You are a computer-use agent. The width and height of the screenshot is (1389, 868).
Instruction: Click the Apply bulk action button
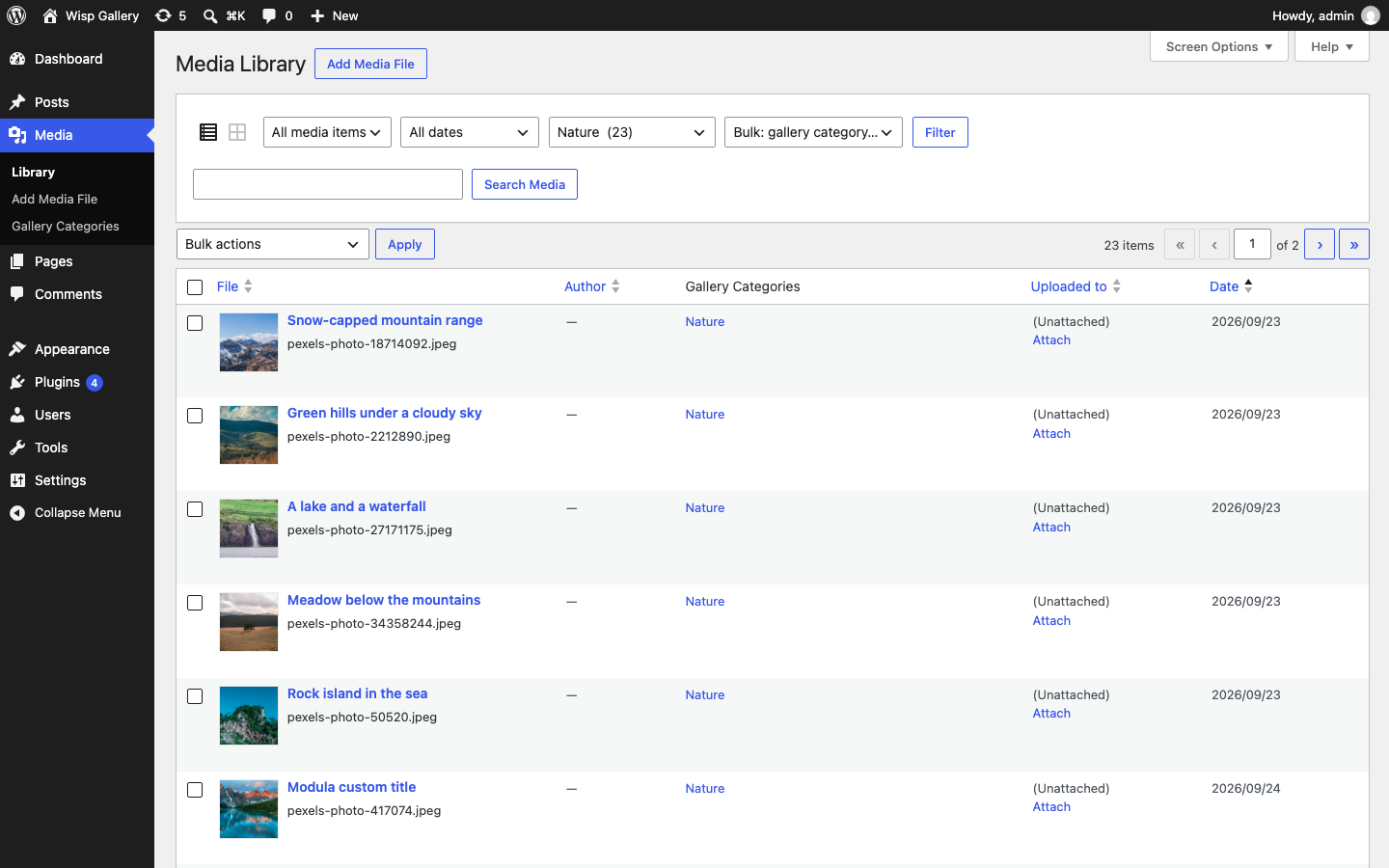tap(405, 244)
